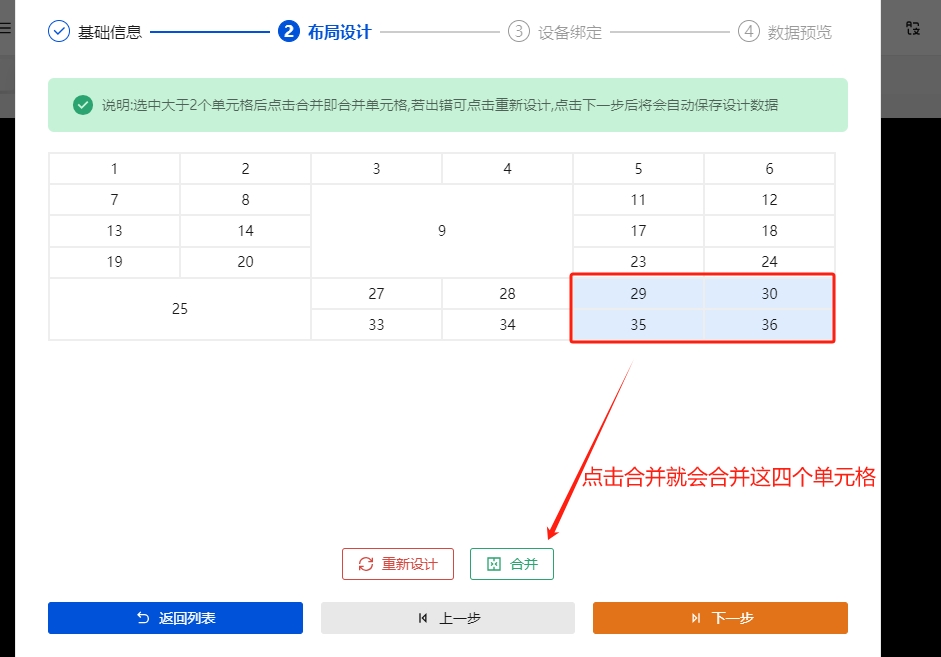Deselect the highlighted cell 30
The image size is (941, 657).
[768, 293]
